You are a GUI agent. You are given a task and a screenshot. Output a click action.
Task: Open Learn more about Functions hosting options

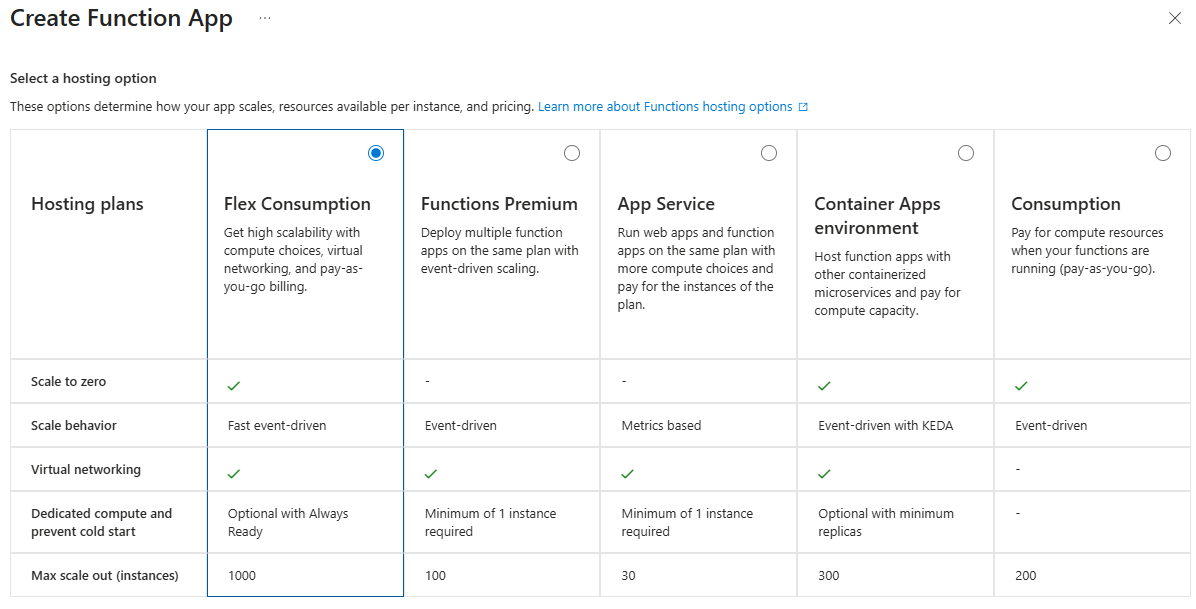[665, 107]
